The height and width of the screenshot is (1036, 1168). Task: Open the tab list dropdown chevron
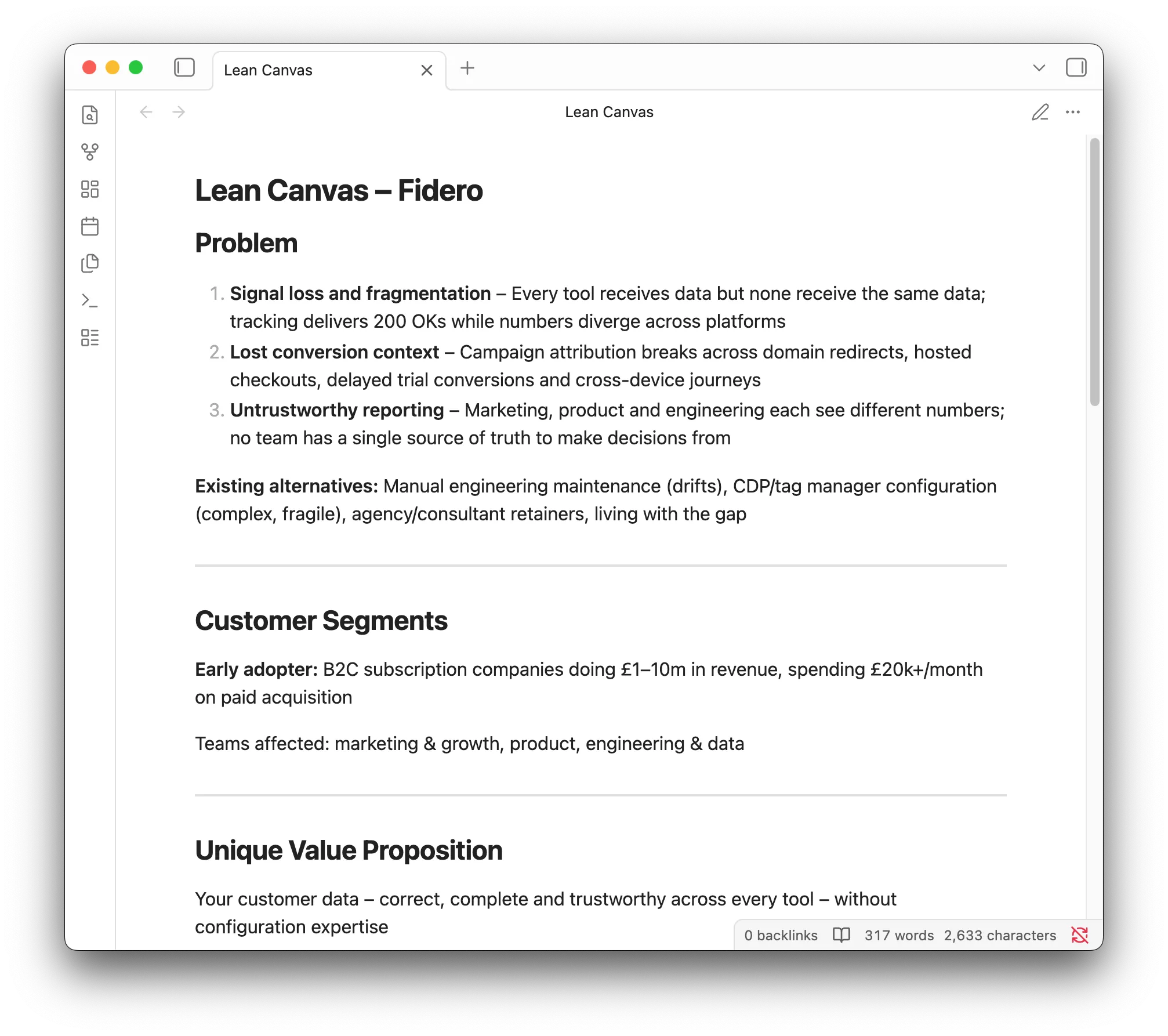click(x=1038, y=68)
